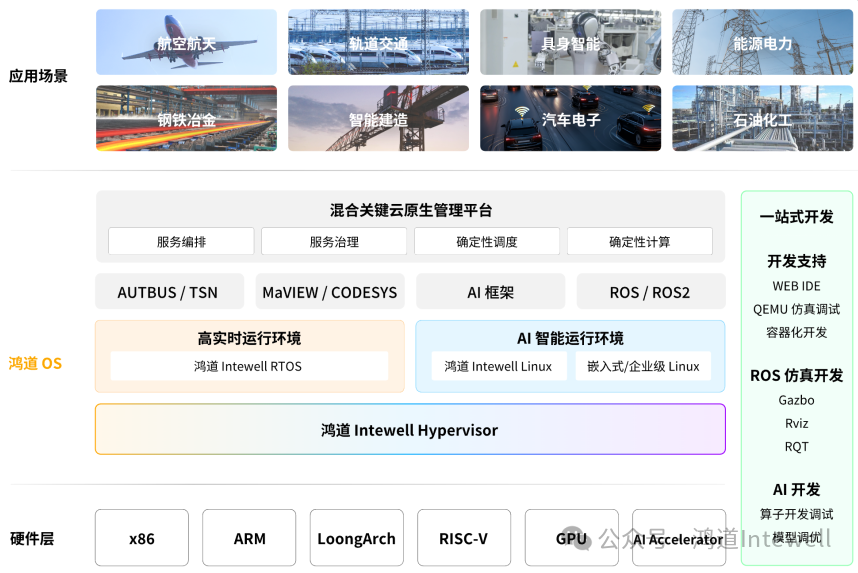Click the Rviz text
This screenshot has width=858, height=573.
click(797, 423)
